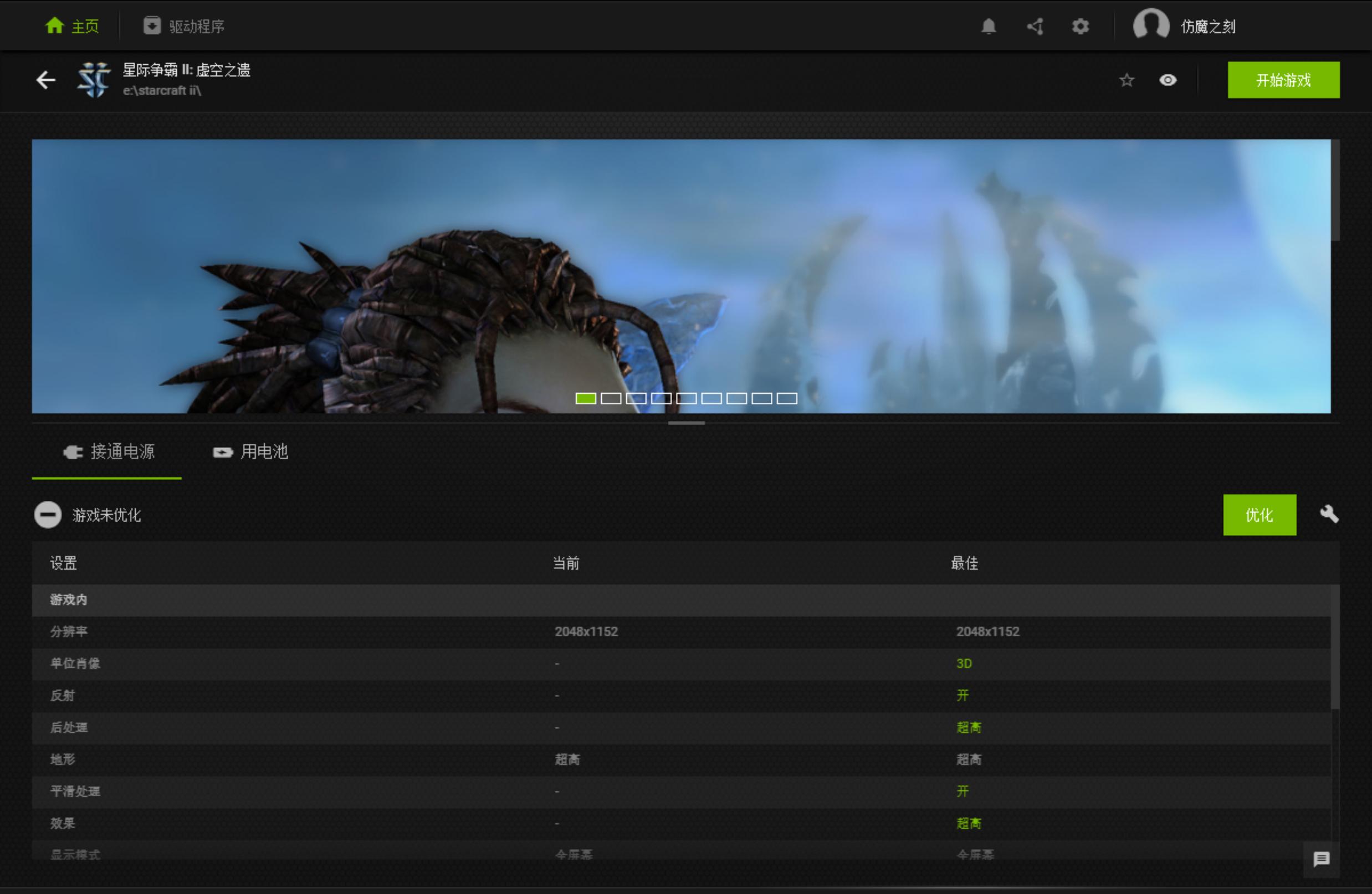Viewport: 1372px width, 894px height.
Task: Click the user avatar icon
Action: (x=1151, y=25)
